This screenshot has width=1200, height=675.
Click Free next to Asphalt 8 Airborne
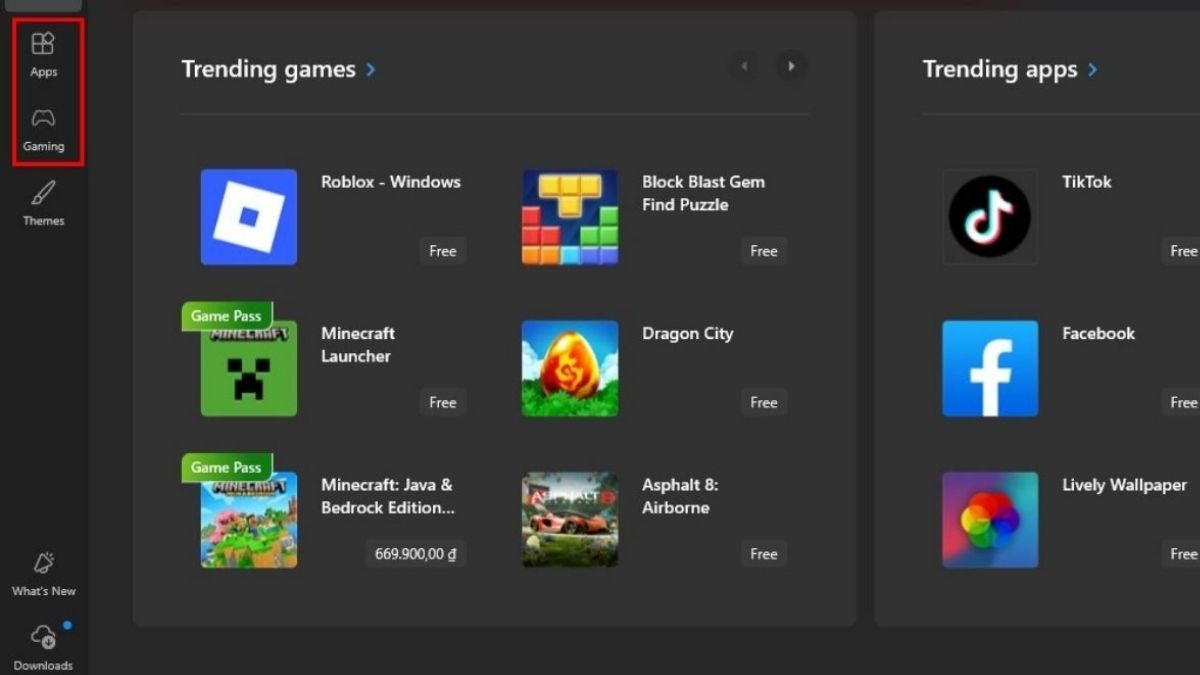[763, 554]
